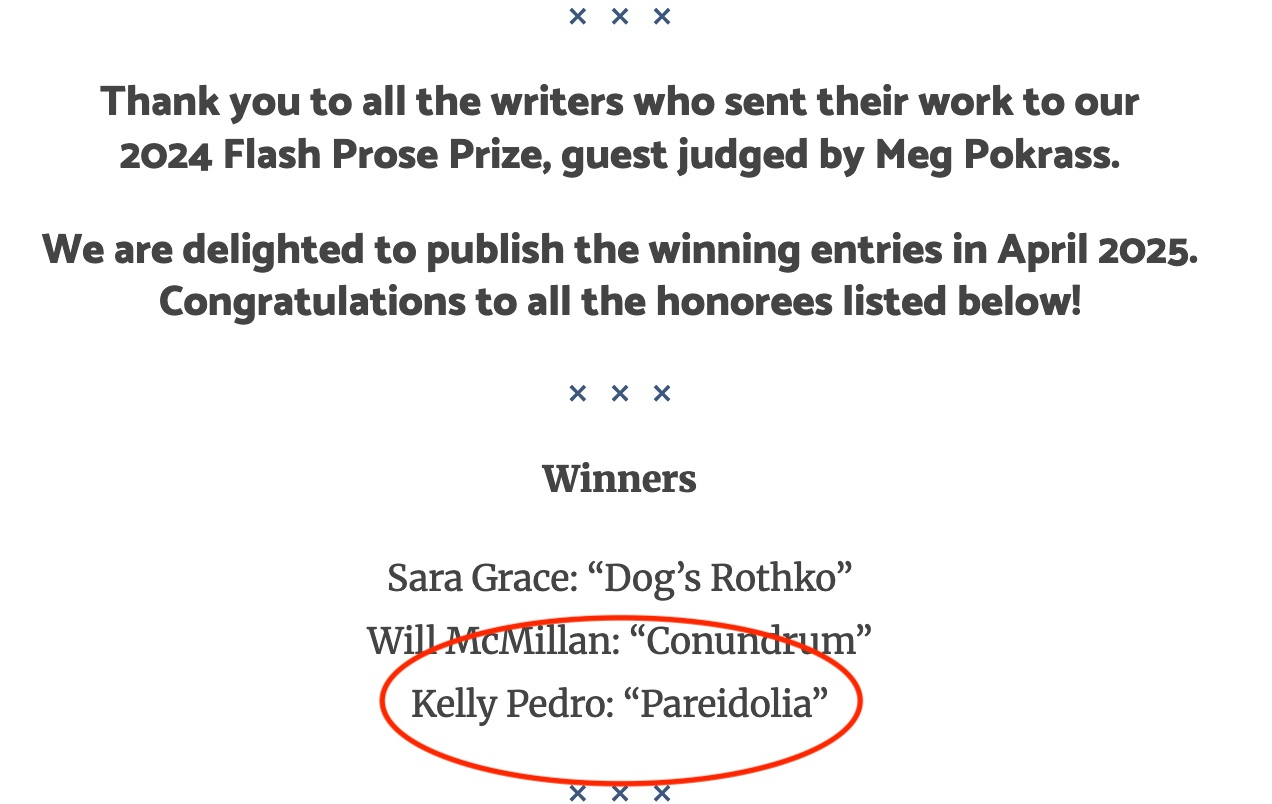Click the first X in the bottom divider
This screenshot has width=1272, height=804.
click(577, 794)
